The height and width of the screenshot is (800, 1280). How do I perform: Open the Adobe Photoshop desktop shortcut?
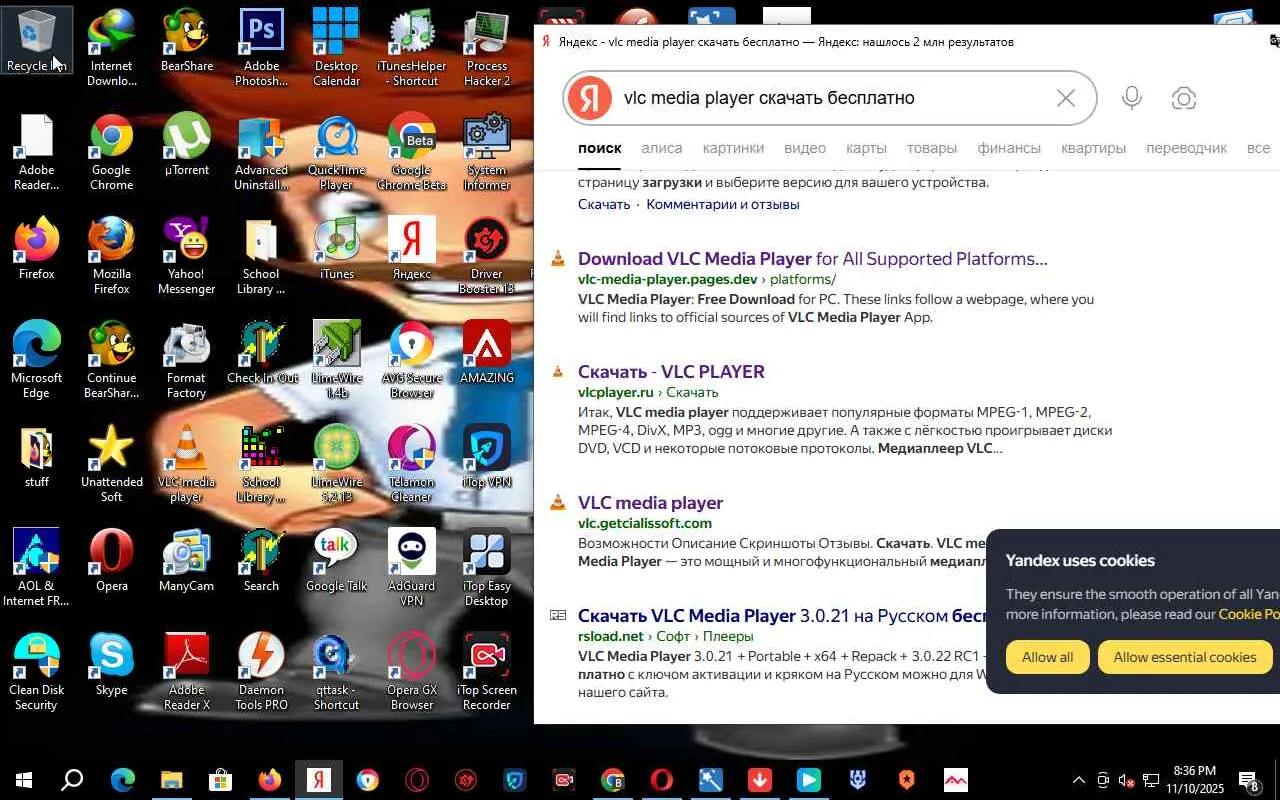click(261, 48)
